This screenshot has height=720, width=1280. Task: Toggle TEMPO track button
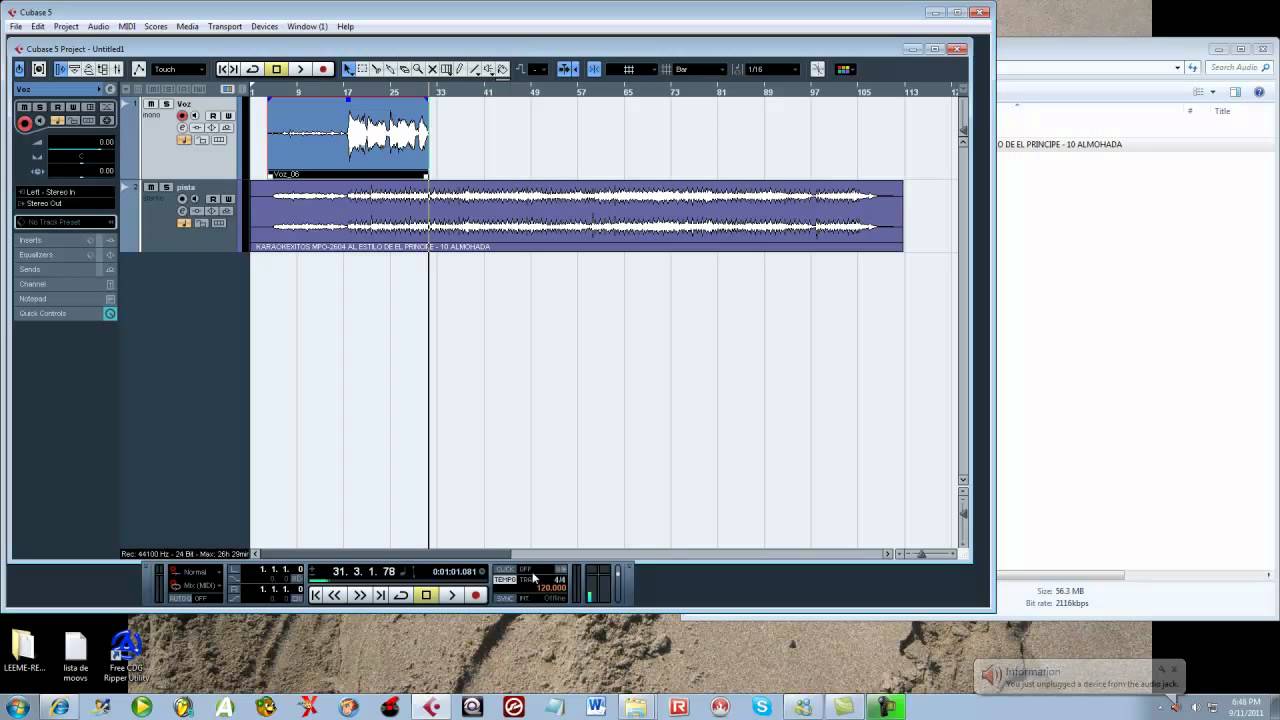tap(505, 580)
